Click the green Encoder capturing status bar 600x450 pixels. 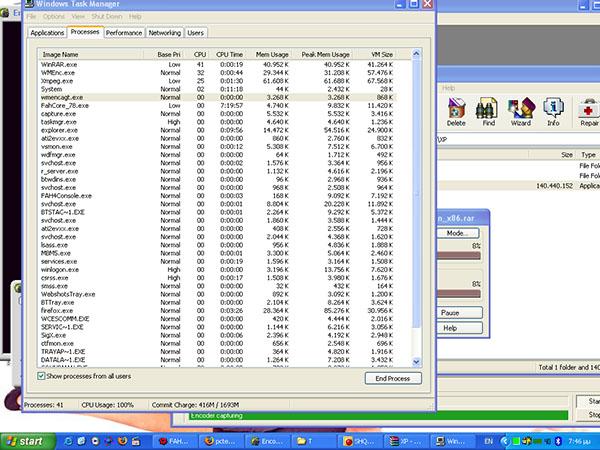point(378,416)
